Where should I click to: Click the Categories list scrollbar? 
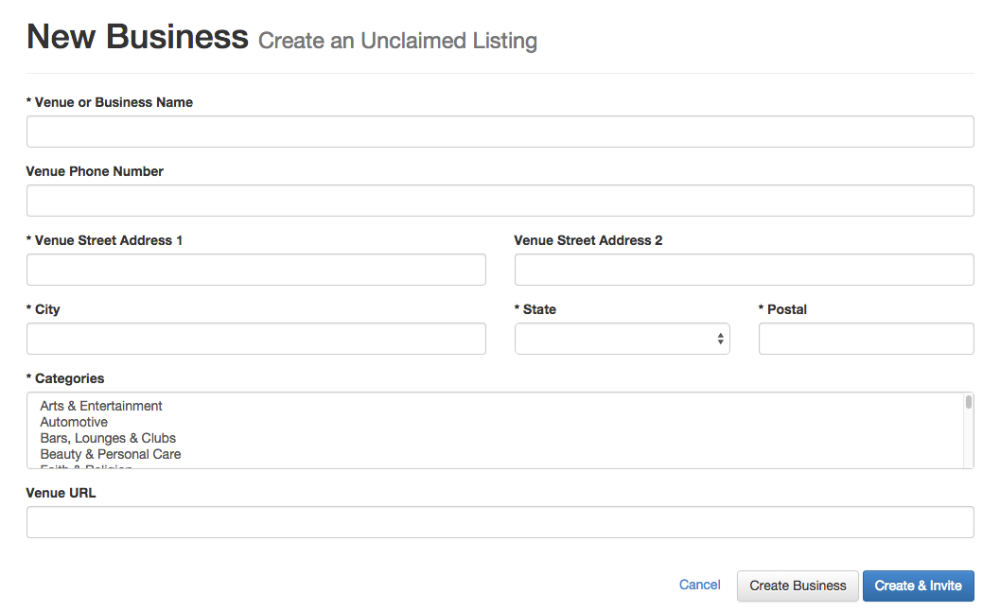click(968, 430)
